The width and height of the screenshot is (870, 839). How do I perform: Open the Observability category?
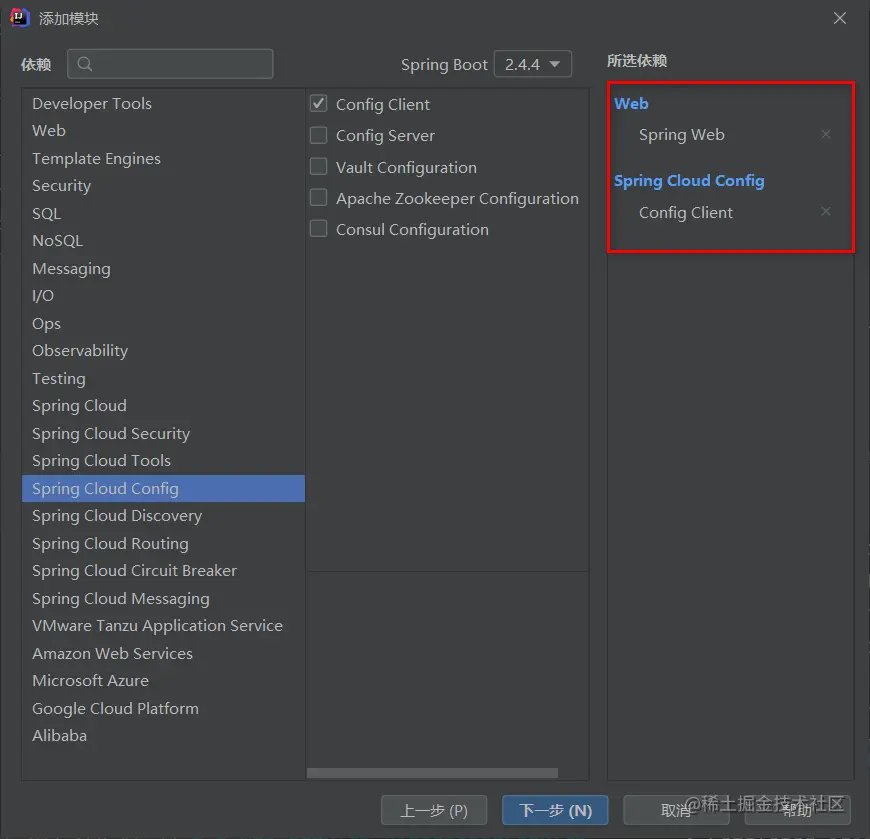click(x=163, y=351)
